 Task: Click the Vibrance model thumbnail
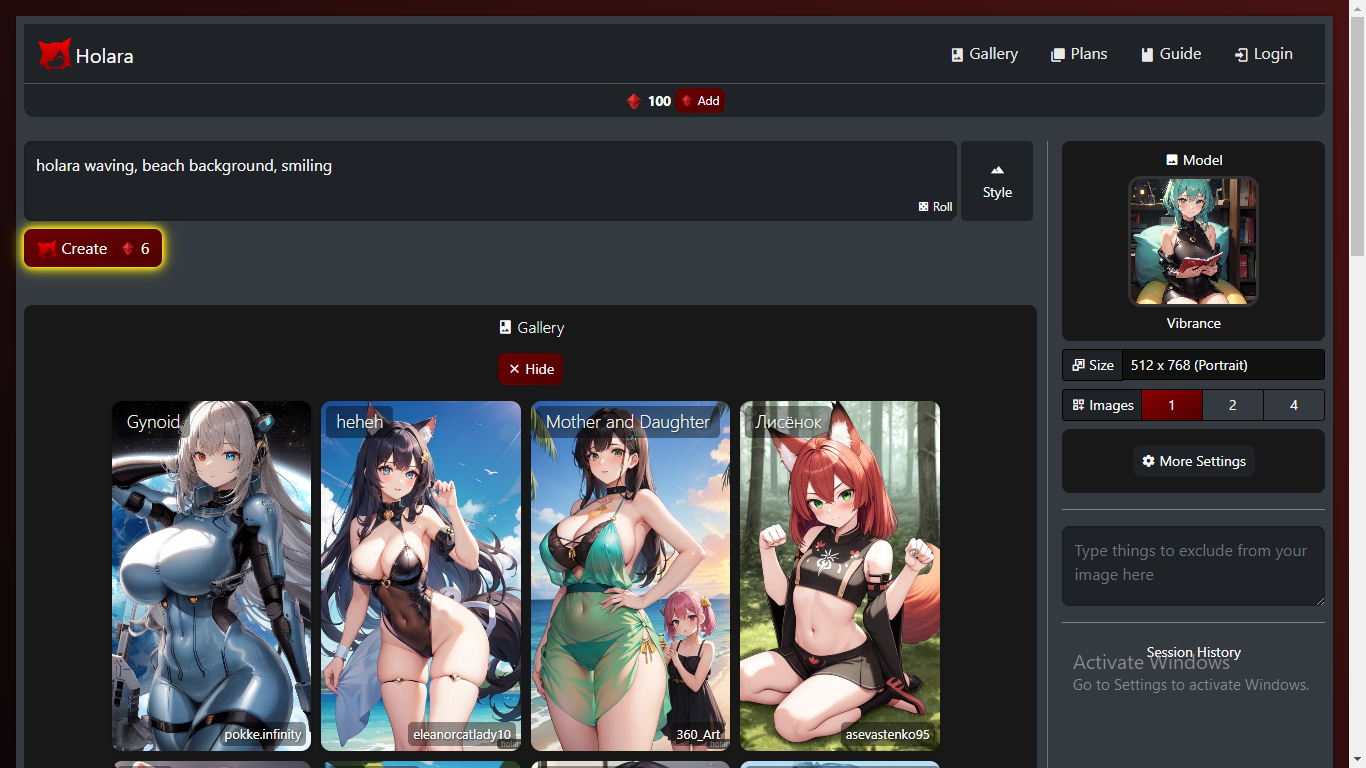tap(1193, 241)
